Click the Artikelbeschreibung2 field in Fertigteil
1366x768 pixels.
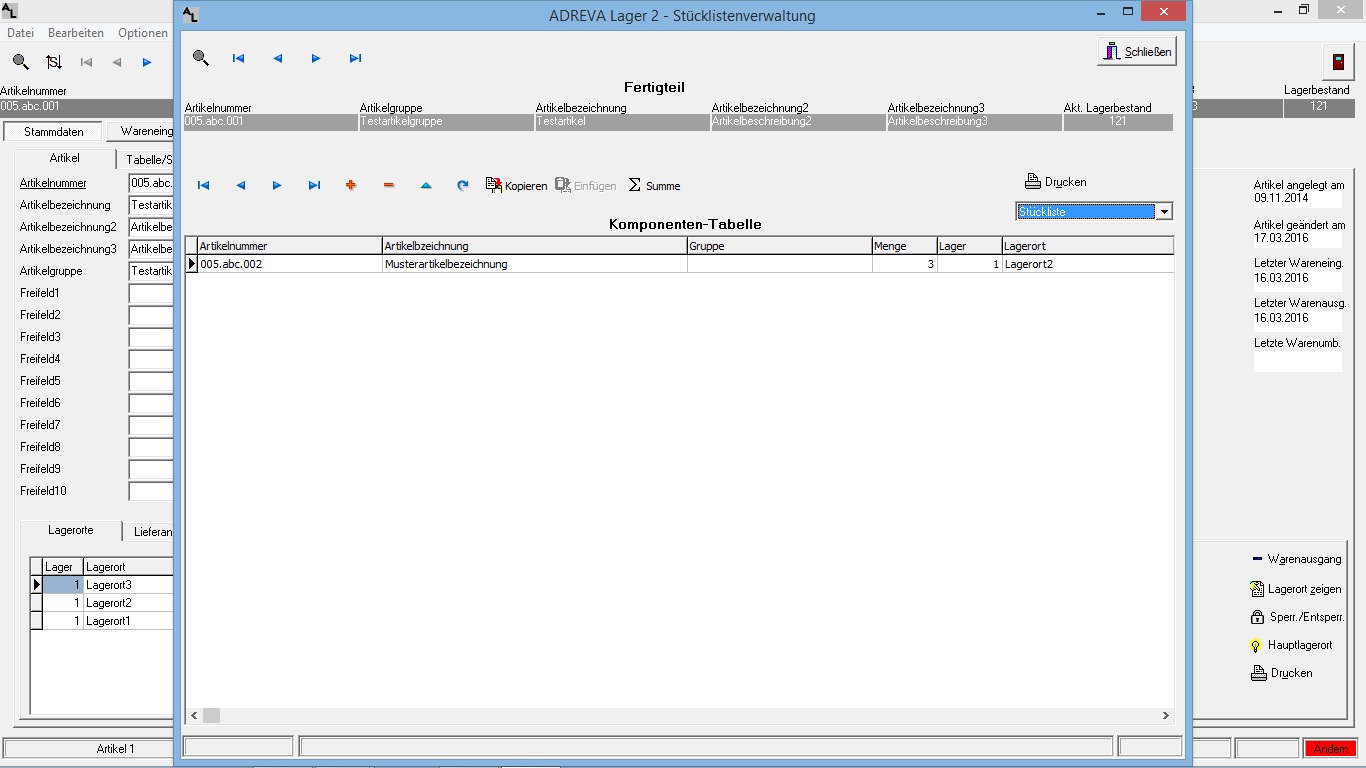tap(798, 122)
